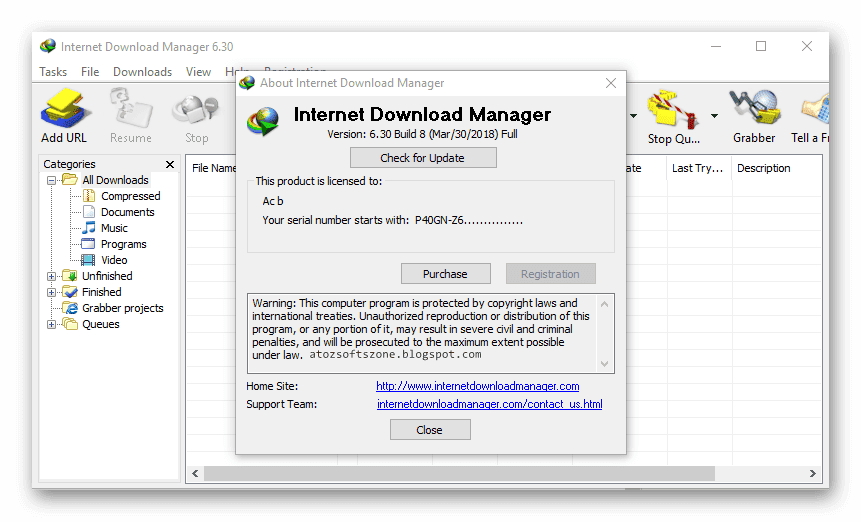This screenshot has height=522, width=861.
Task: Click the IDM icon in main title bar
Action: (48, 46)
